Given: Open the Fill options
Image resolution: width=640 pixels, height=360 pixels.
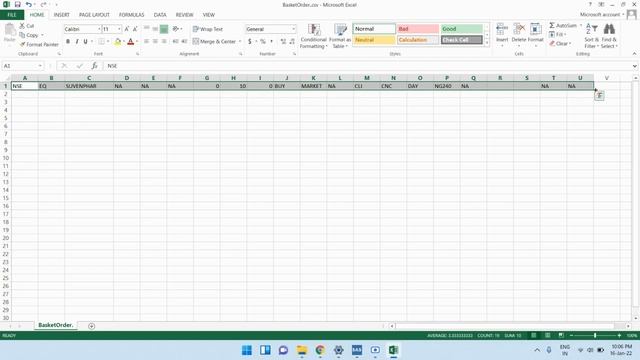Looking at the screenshot, I should (x=558, y=34).
